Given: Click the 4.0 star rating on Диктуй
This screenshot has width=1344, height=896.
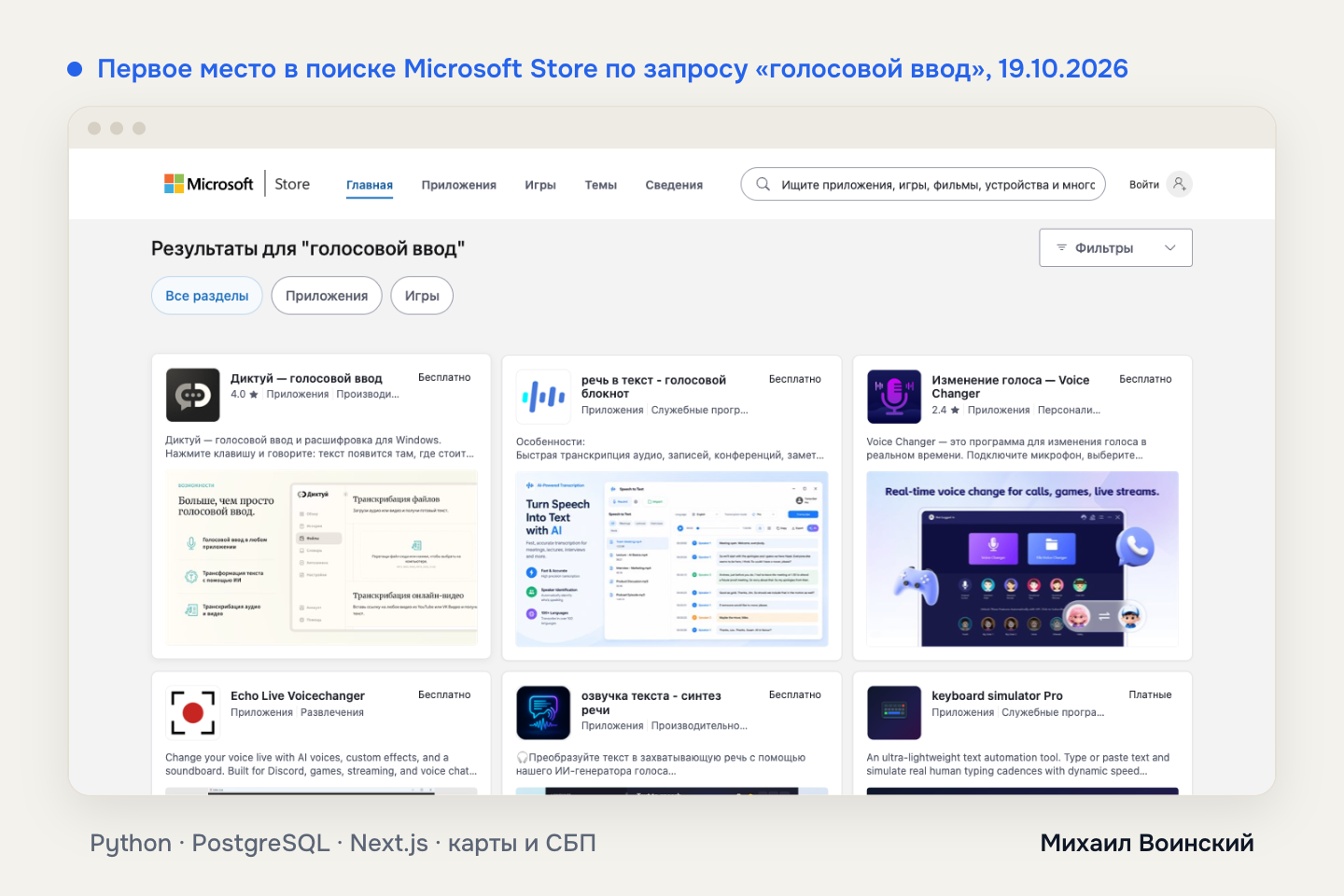Looking at the screenshot, I should [x=245, y=394].
